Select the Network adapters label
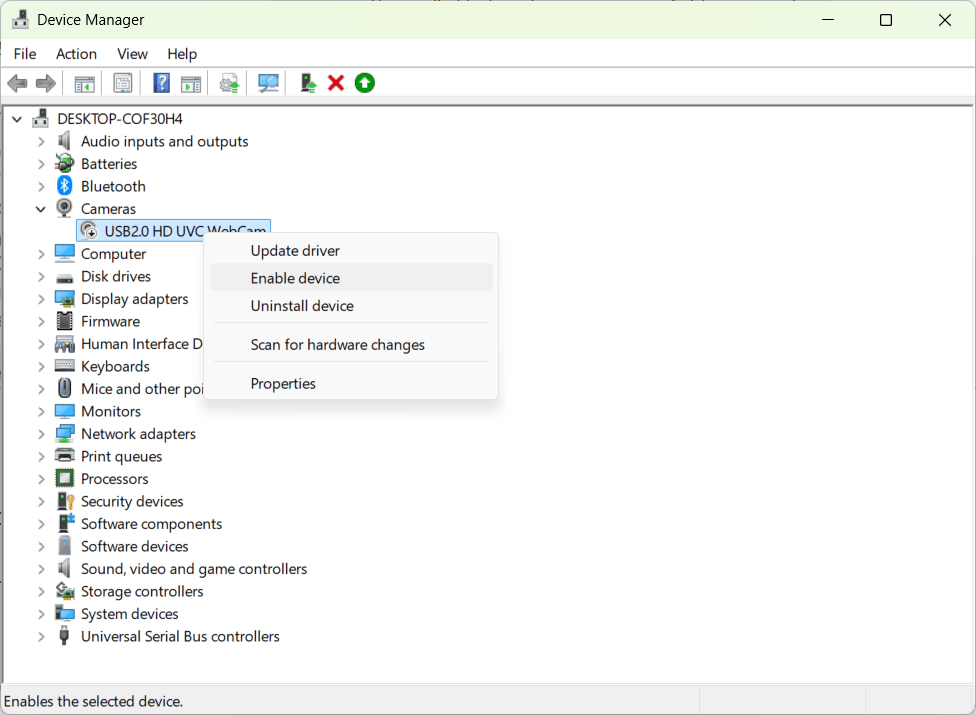The image size is (976, 715). pyautogui.click(x=138, y=434)
